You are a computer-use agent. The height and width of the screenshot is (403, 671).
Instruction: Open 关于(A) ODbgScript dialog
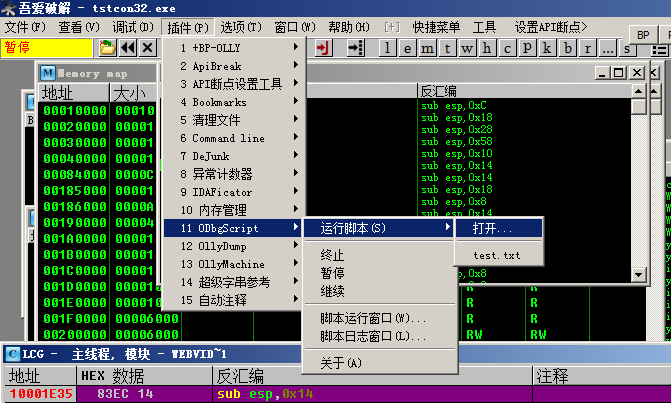[379, 363]
